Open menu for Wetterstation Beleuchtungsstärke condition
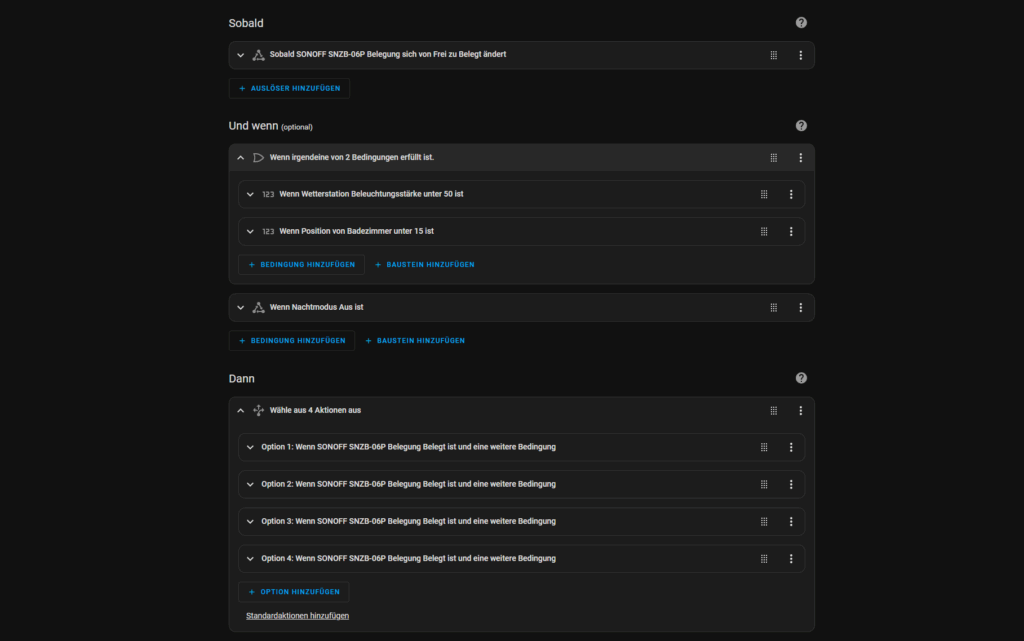Viewport: 1024px width, 641px height. pos(791,195)
